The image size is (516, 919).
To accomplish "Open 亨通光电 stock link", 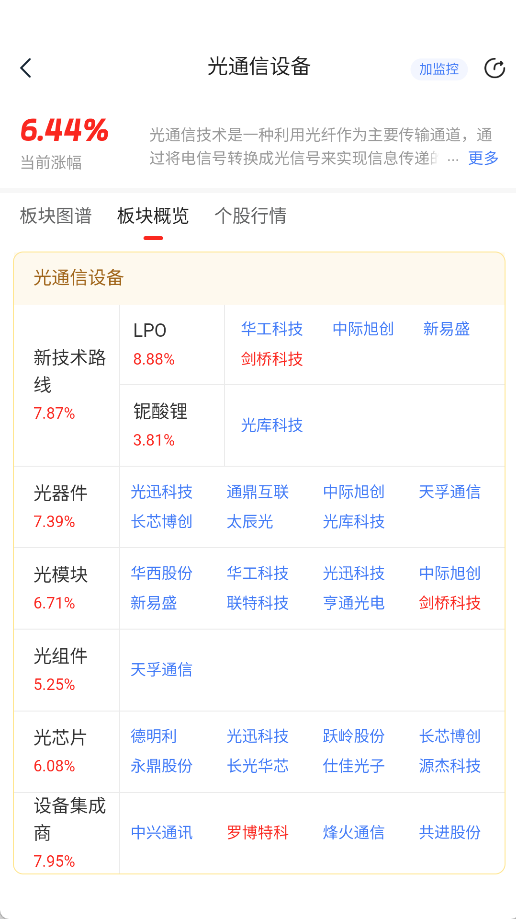I will (x=354, y=603).
